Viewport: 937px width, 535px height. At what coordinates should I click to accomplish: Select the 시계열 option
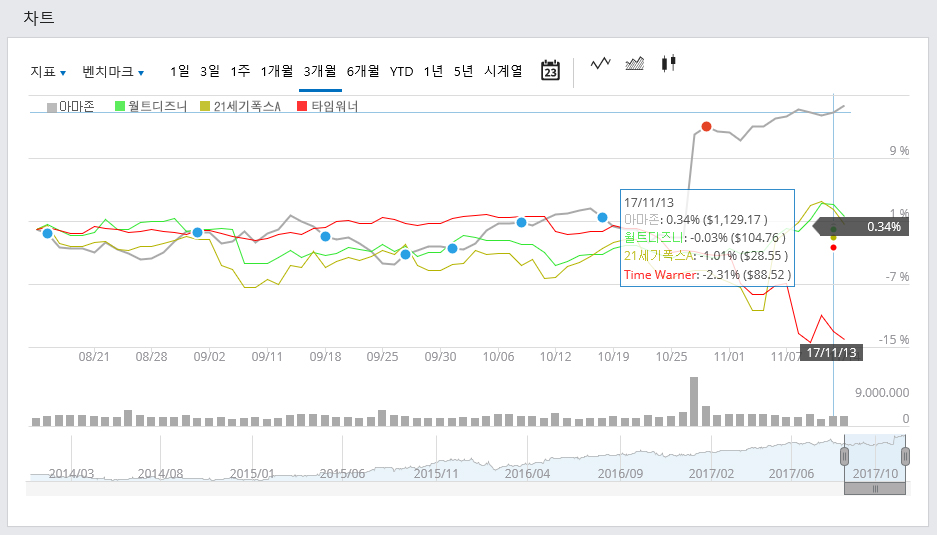click(x=503, y=71)
